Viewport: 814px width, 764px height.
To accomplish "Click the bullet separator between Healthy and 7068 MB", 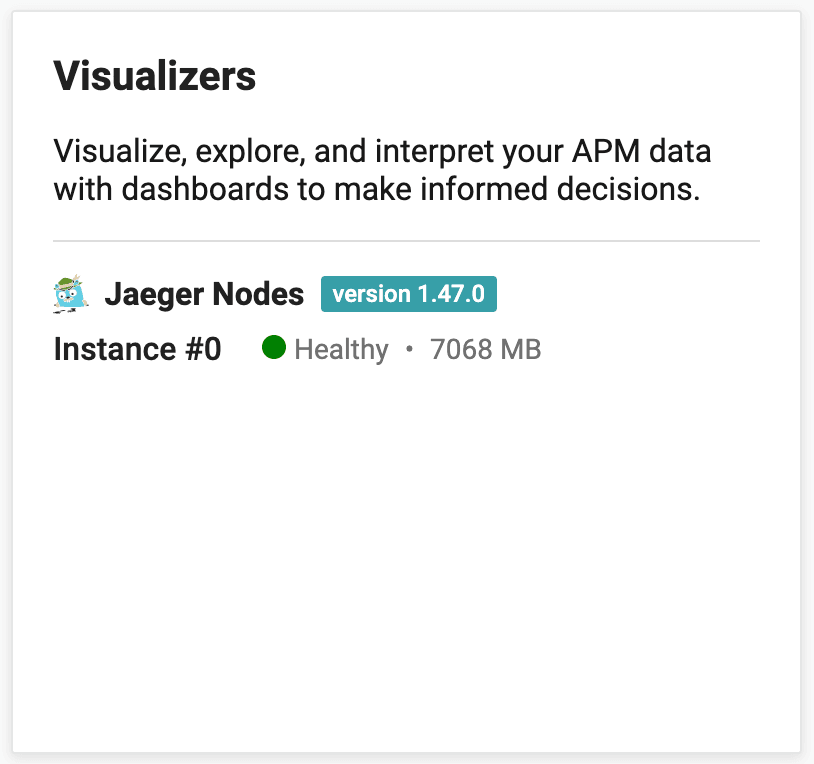I will pos(409,350).
